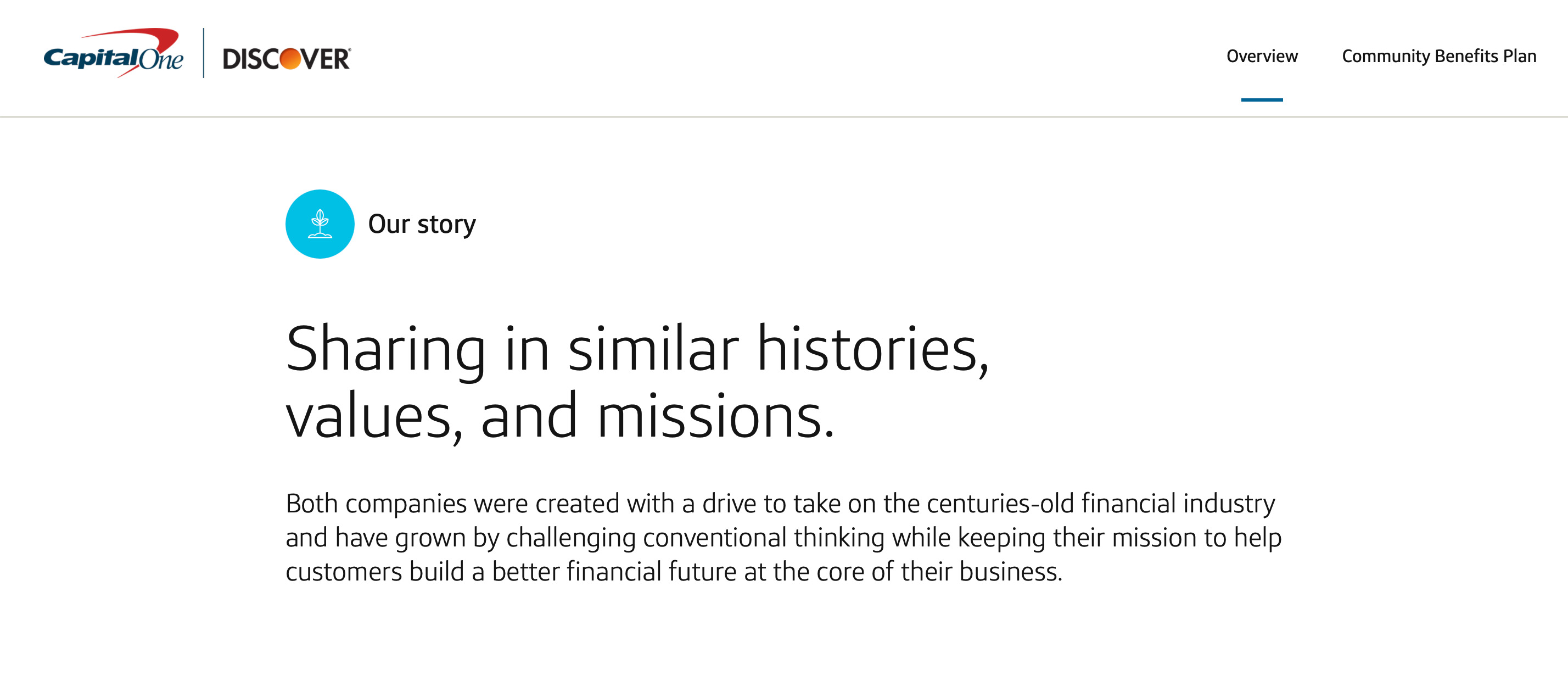Click the paragraph about both companies
The image size is (1568, 681).
point(785,538)
